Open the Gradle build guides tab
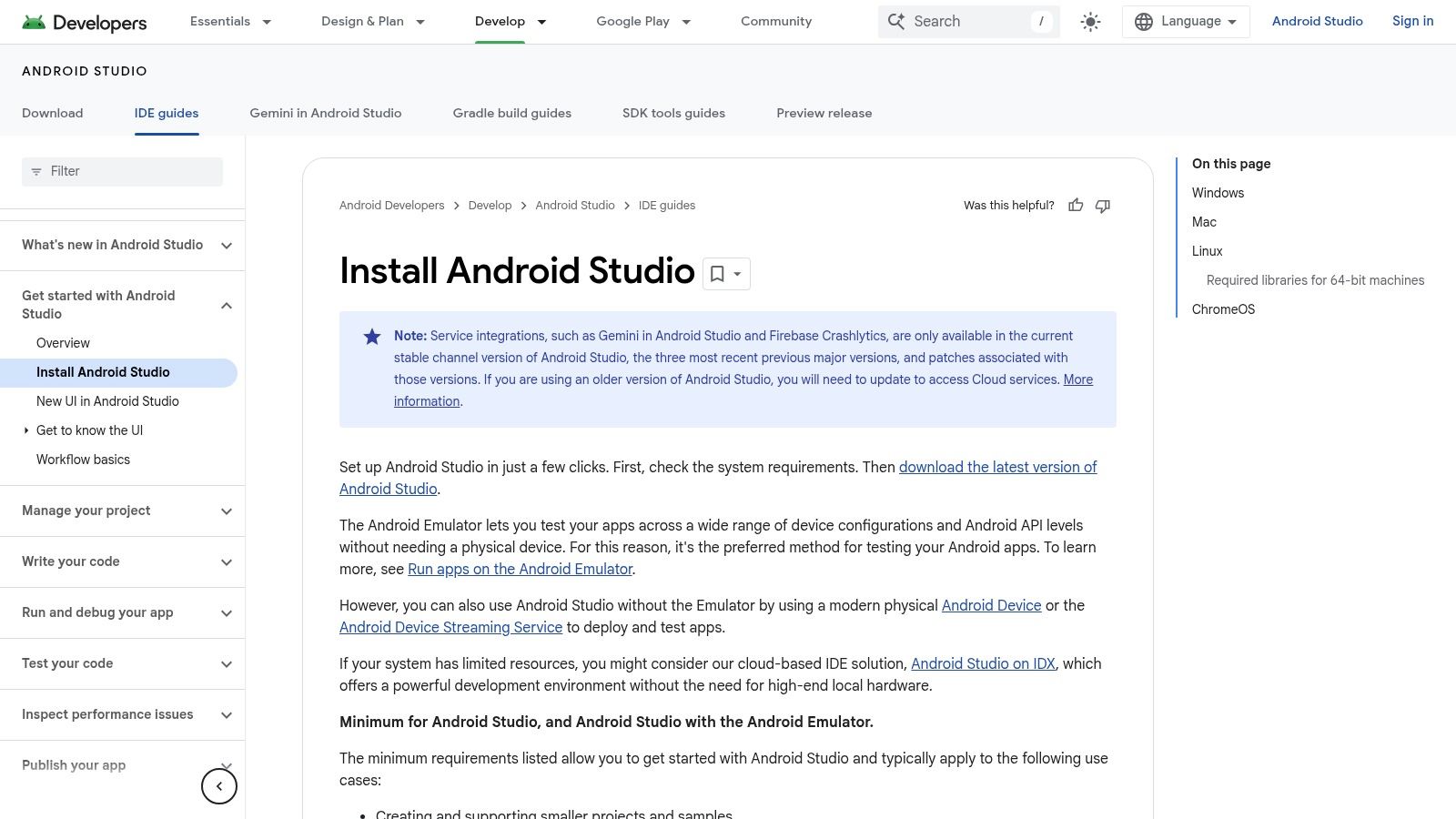The image size is (1456, 819). click(x=512, y=114)
